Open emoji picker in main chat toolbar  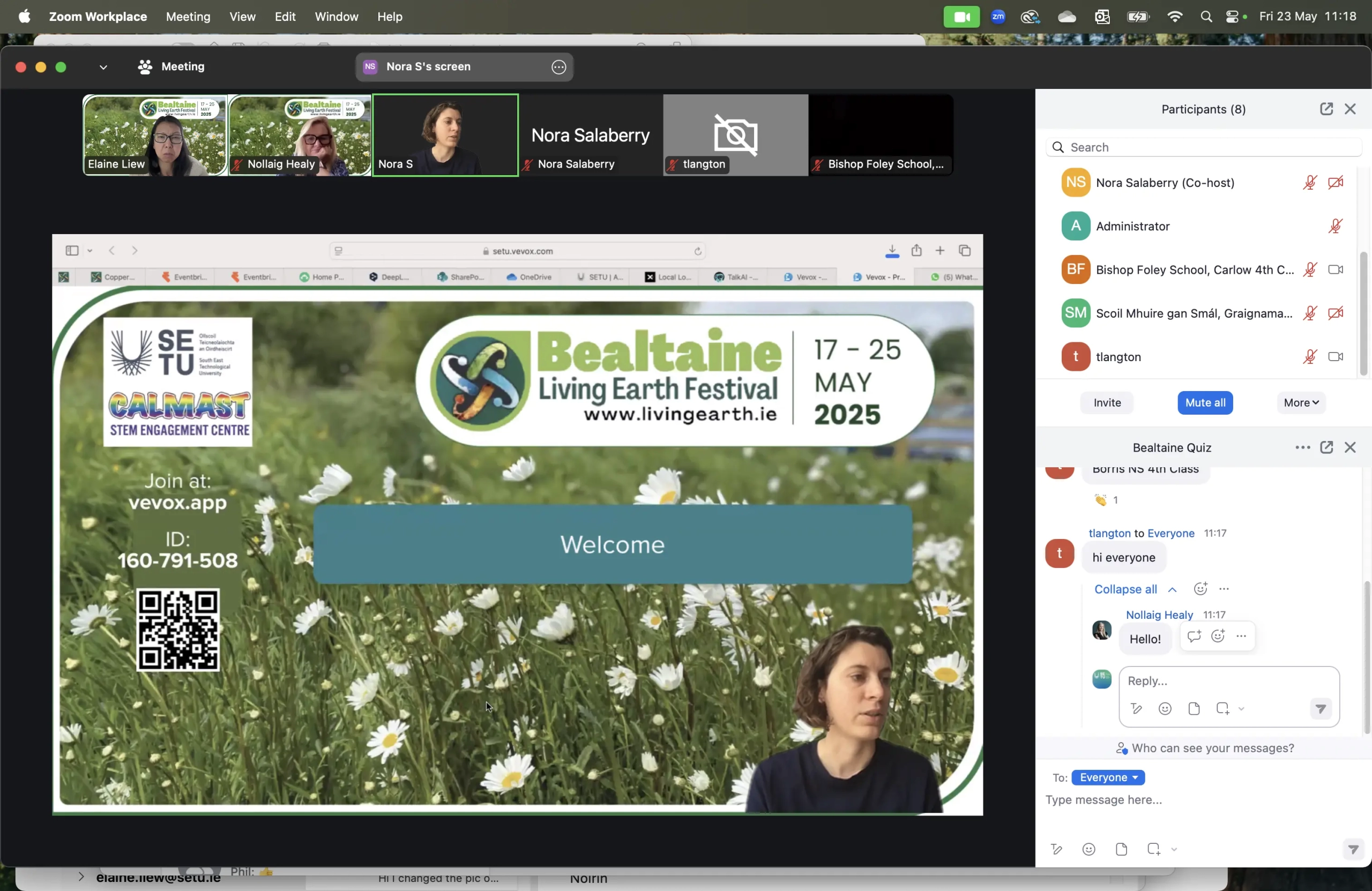[x=1088, y=849]
